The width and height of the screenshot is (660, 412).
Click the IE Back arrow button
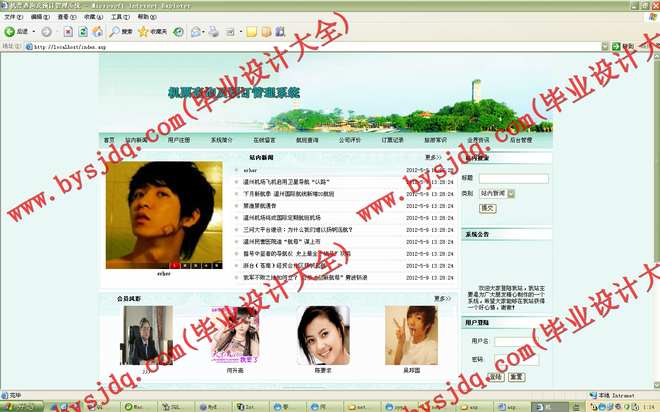[9, 32]
